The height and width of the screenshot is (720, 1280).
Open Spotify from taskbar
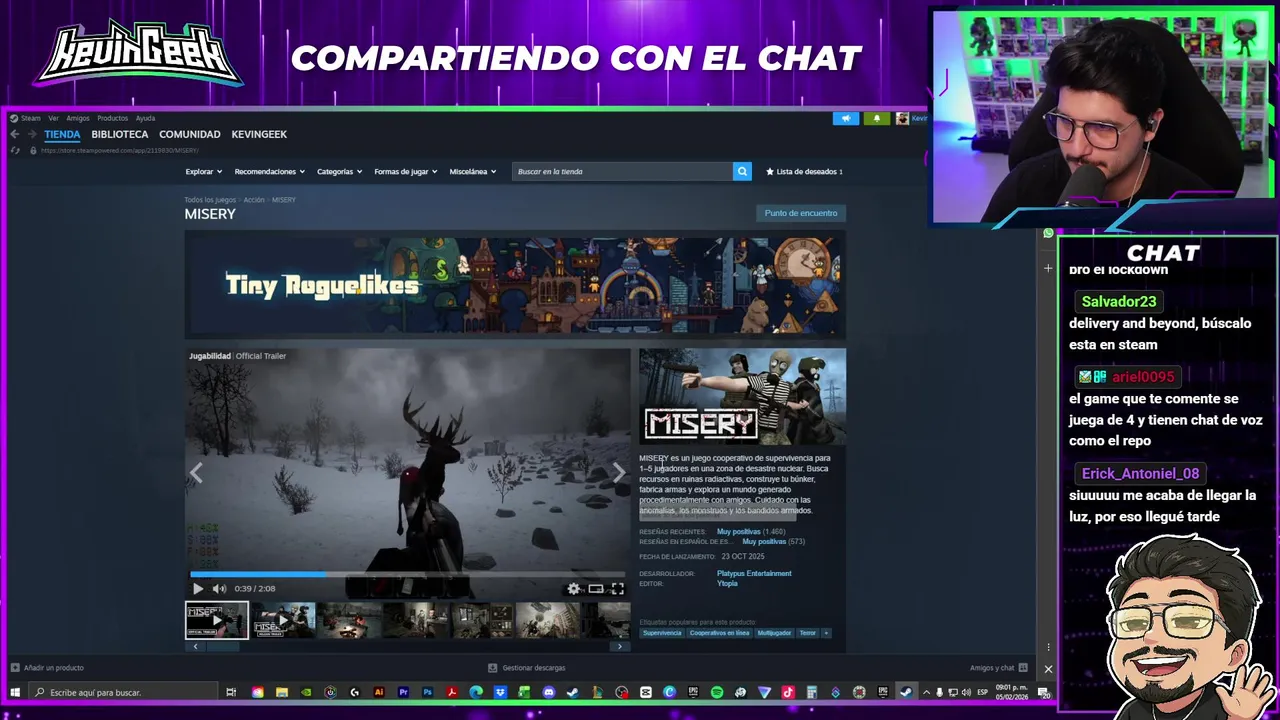(717, 692)
